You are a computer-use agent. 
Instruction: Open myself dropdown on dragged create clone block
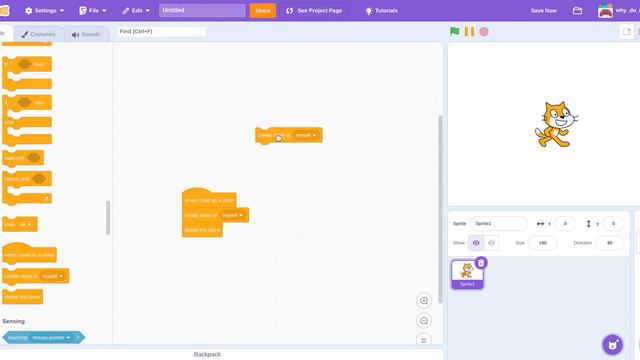[306, 135]
